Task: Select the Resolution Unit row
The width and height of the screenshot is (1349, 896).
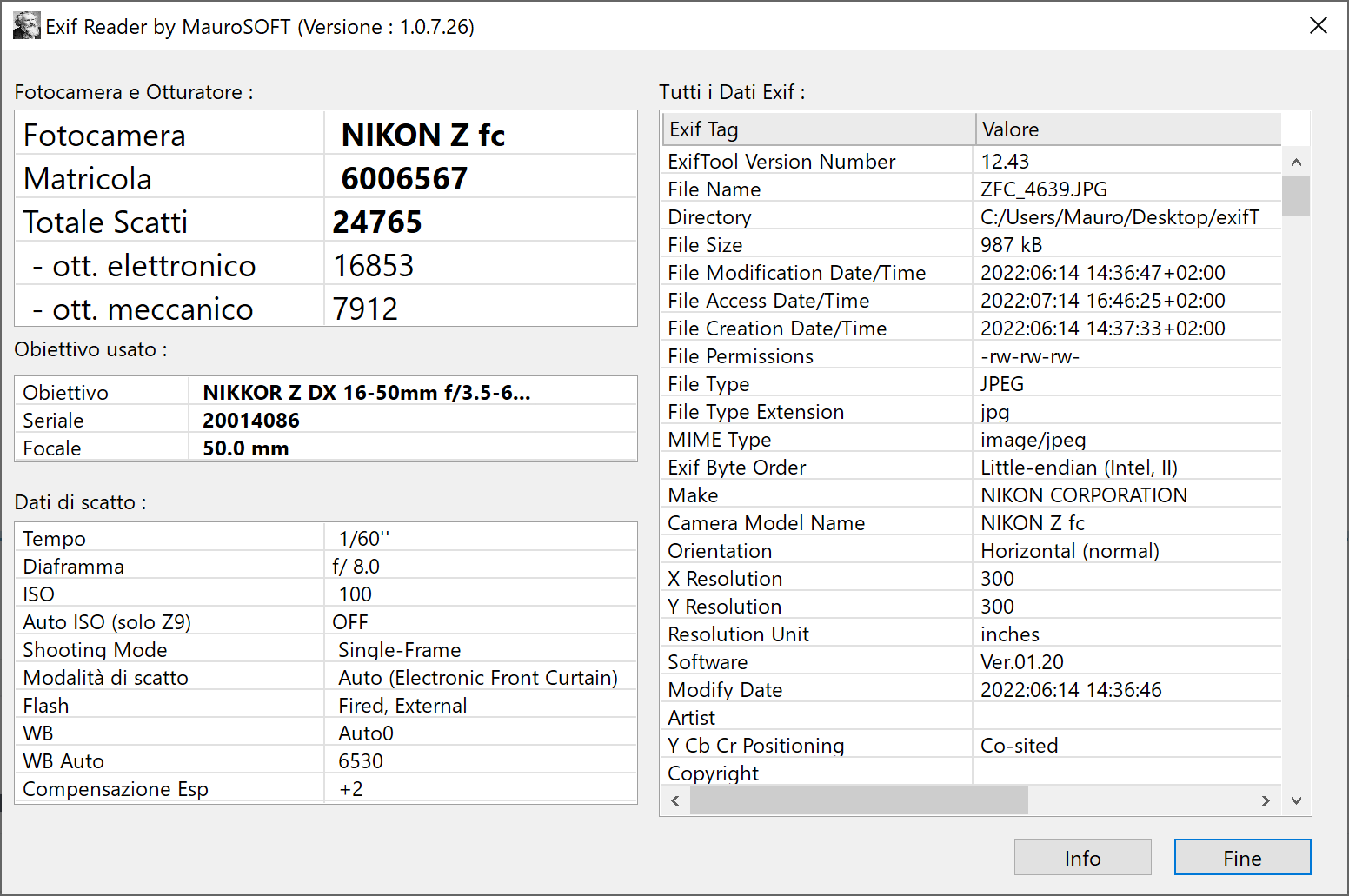Action: [x=972, y=634]
